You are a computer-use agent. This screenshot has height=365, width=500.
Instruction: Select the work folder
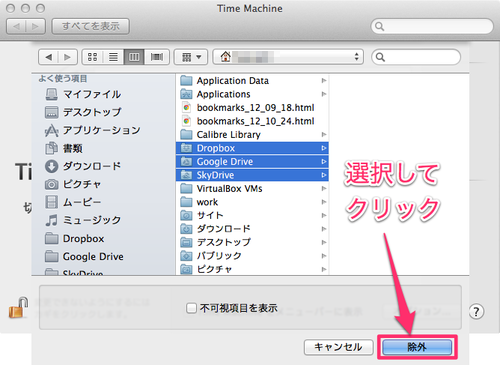pyautogui.click(x=252, y=202)
